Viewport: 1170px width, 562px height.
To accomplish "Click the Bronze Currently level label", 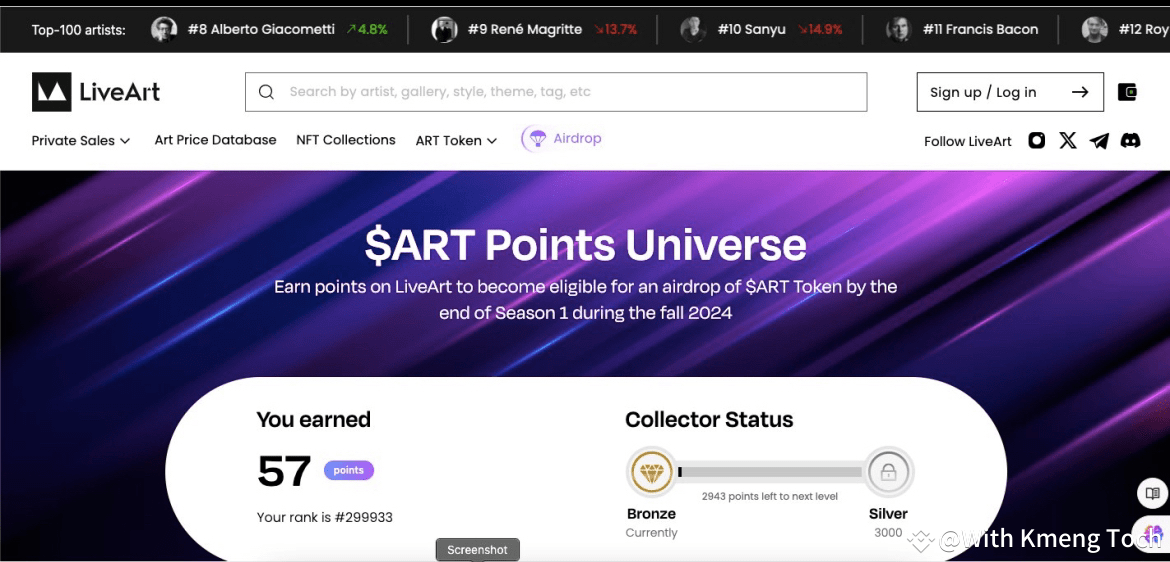I will click(x=651, y=522).
